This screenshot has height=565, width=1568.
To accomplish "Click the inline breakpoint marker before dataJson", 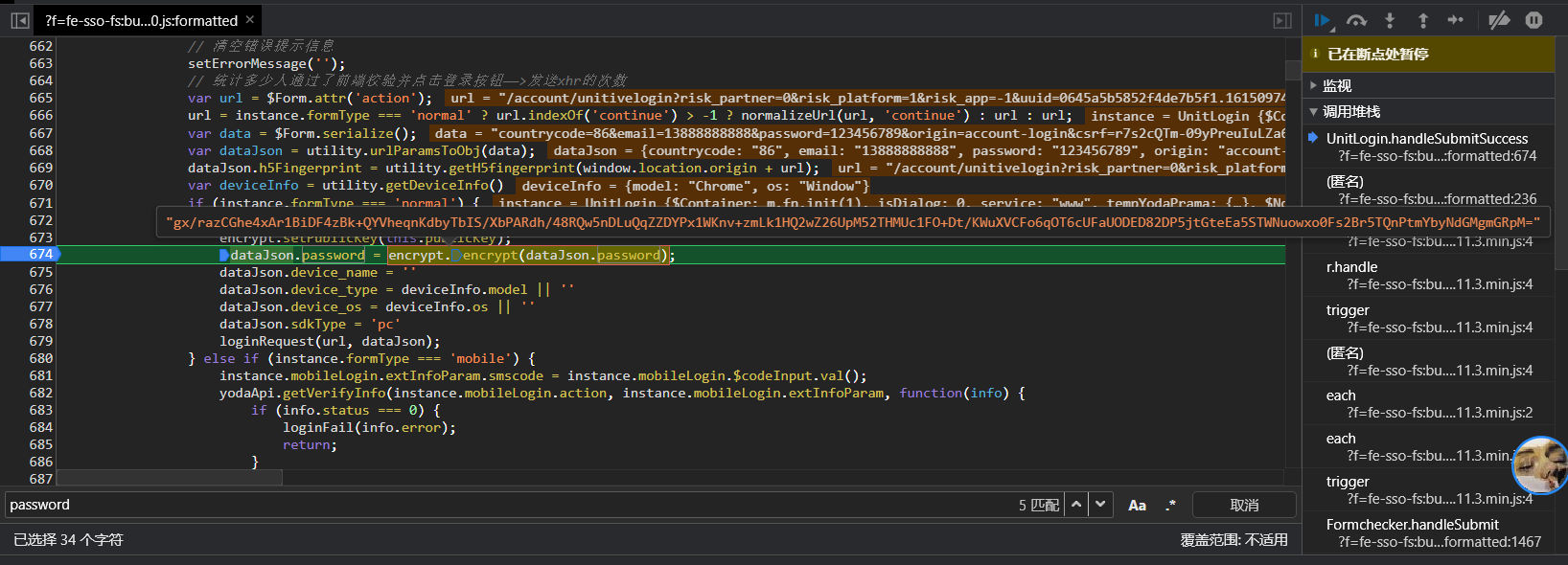I will tap(223, 255).
